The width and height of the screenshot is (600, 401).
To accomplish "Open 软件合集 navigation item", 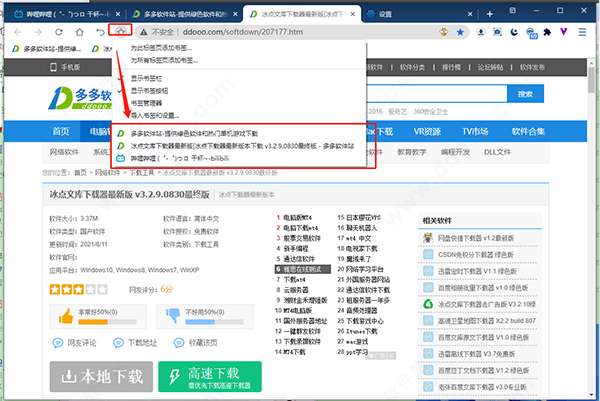I will click(x=528, y=132).
